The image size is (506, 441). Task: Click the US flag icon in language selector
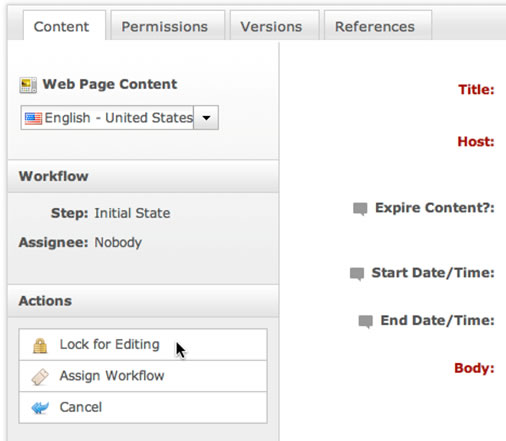click(x=33, y=118)
